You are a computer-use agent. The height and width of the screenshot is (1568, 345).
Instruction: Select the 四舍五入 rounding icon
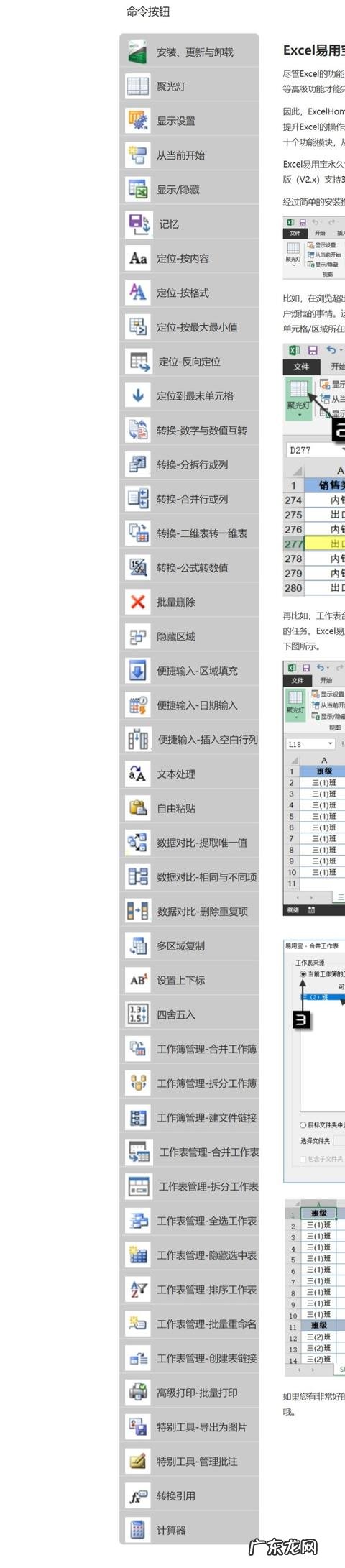pyautogui.click(x=137, y=1014)
